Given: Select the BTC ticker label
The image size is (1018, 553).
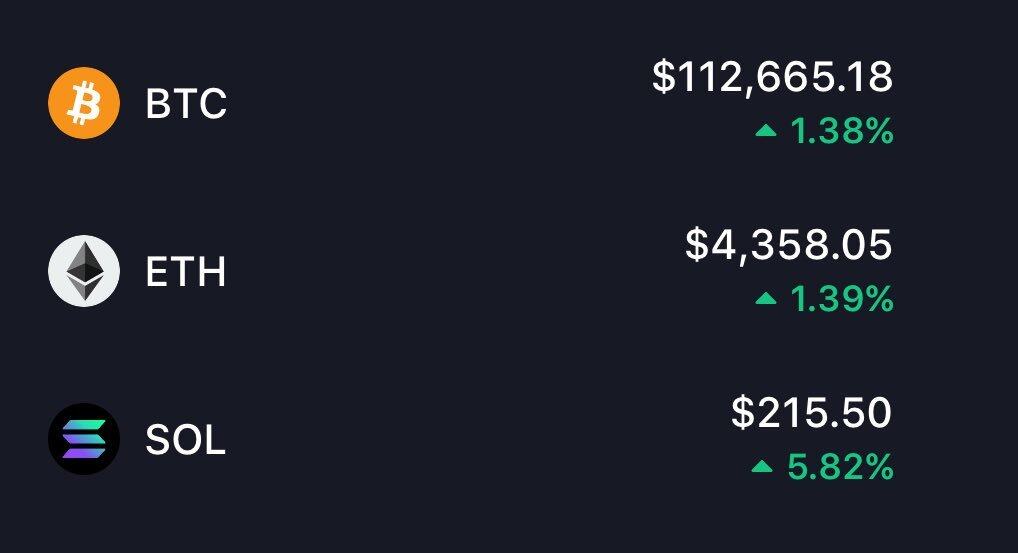Looking at the screenshot, I should coord(186,103).
